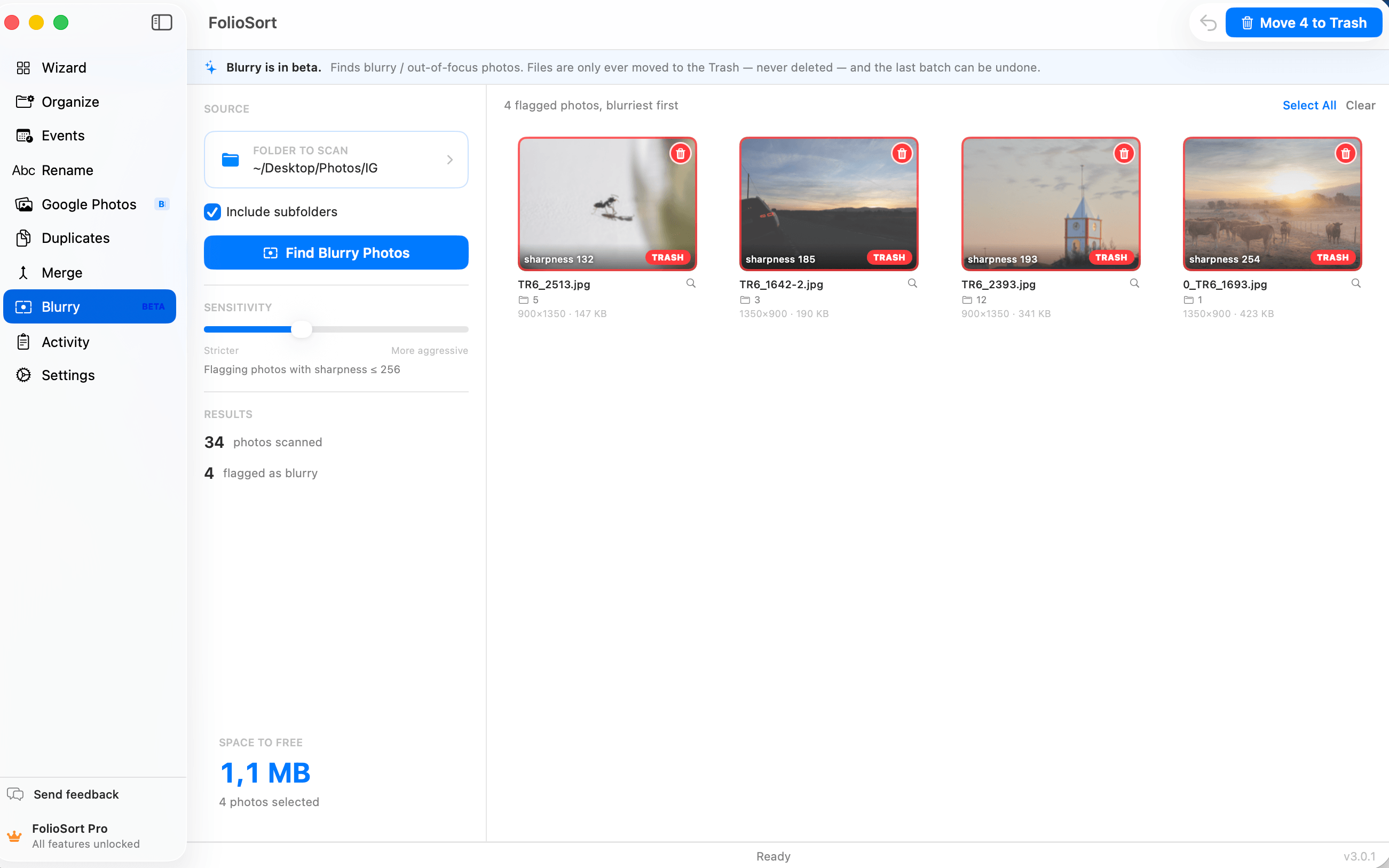
Task: Toggle trash mark on TR6_2393.jpg thumbnail
Action: point(1124,153)
